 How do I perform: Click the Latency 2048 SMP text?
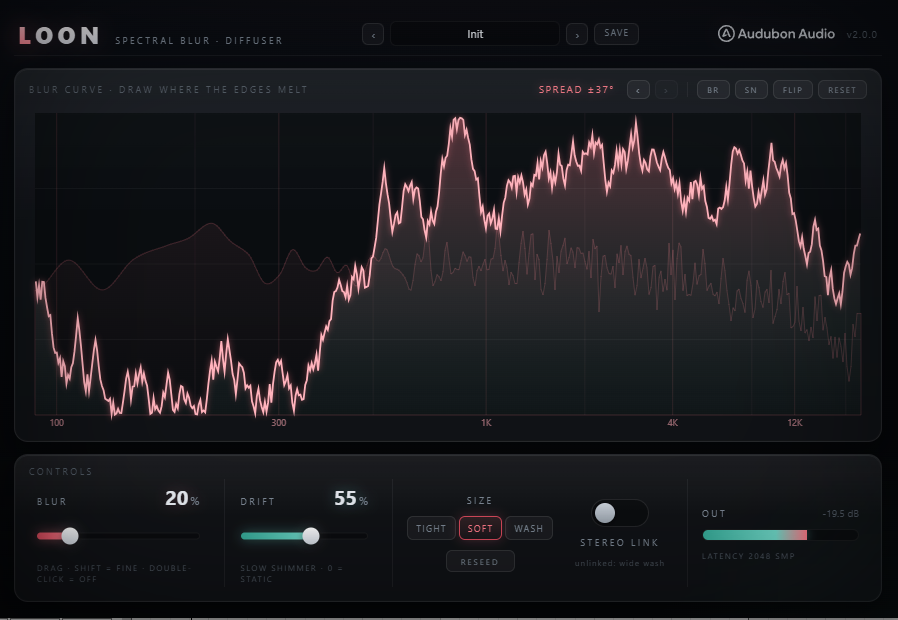coord(748,556)
